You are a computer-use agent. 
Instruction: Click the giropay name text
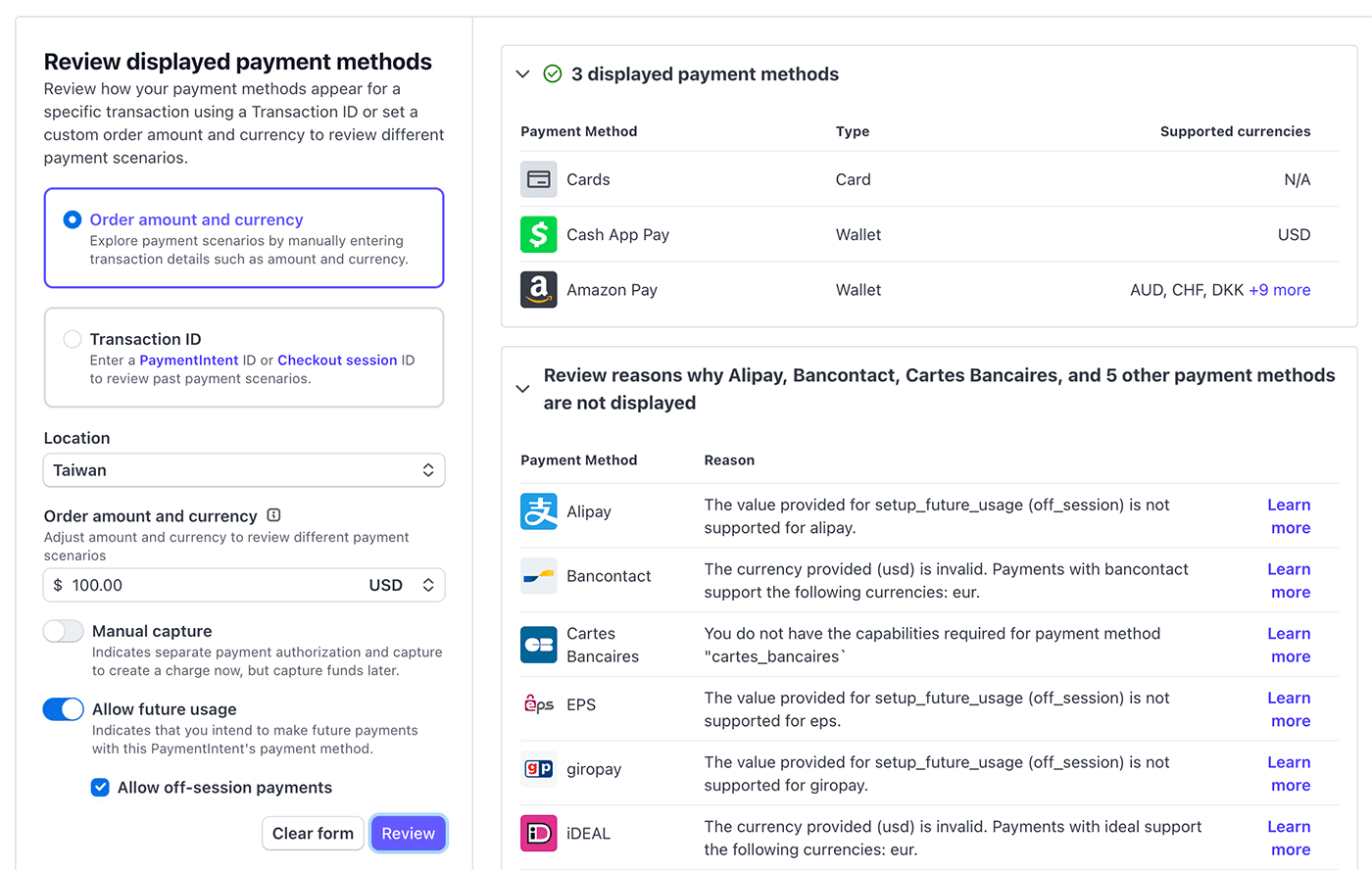[594, 769]
